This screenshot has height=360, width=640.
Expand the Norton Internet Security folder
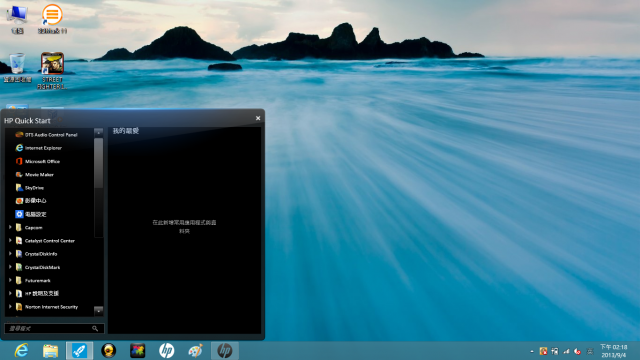(x=10, y=307)
